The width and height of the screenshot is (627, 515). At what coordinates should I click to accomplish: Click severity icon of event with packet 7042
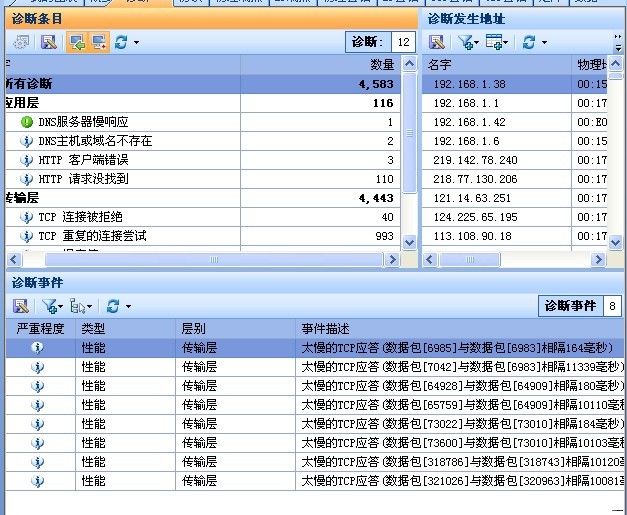(x=38, y=367)
